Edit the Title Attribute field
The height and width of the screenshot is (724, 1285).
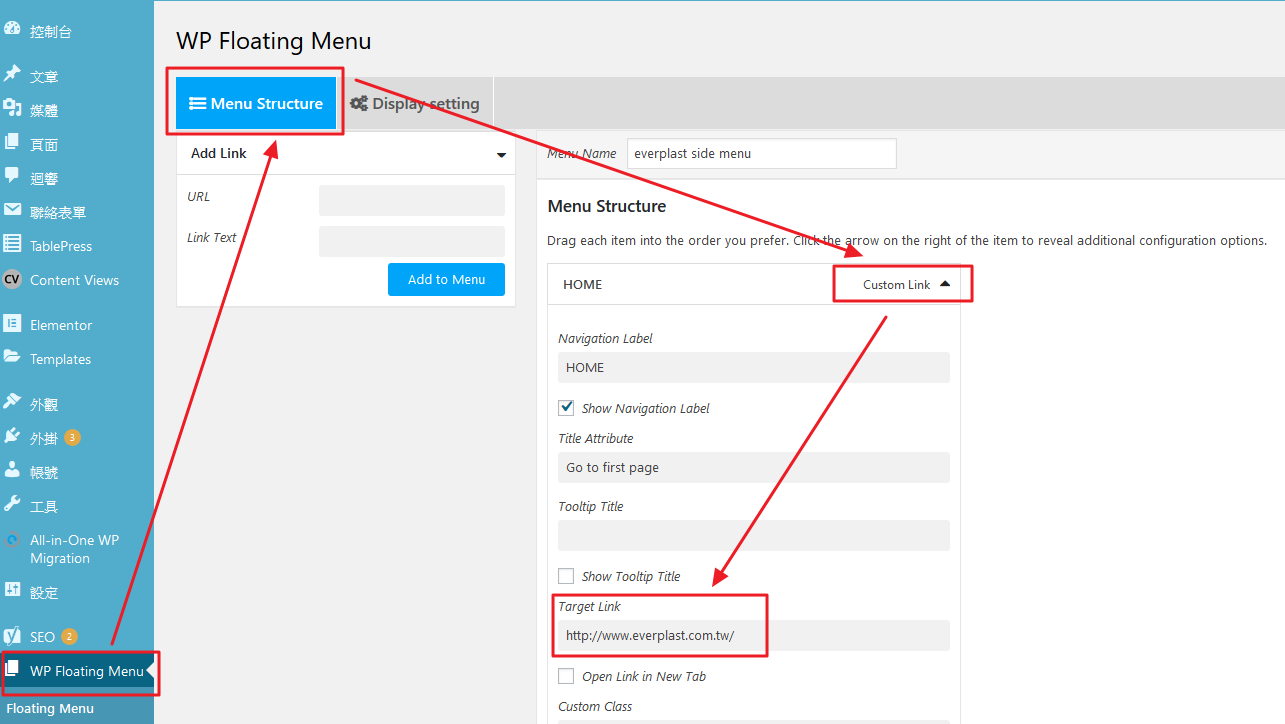click(x=753, y=467)
